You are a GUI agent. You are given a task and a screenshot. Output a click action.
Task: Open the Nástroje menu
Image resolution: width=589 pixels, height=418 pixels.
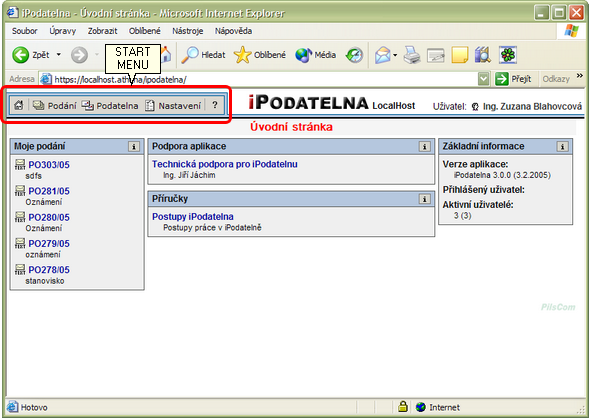click(x=187, y=31)
